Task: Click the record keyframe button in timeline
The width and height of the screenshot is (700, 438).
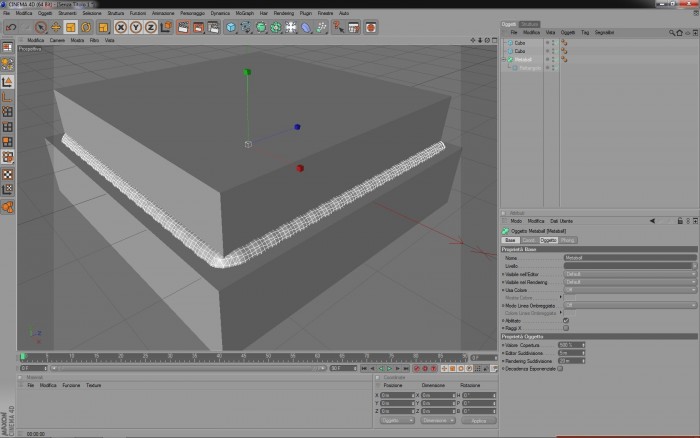Action: pyautogui.click(x=417, y=369)
